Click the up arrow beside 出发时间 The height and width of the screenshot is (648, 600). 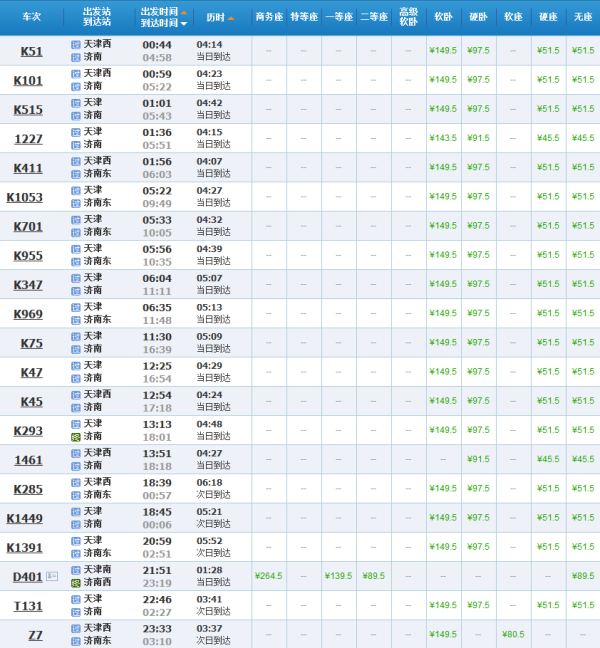pyautogui.click(x=184, y=13)
